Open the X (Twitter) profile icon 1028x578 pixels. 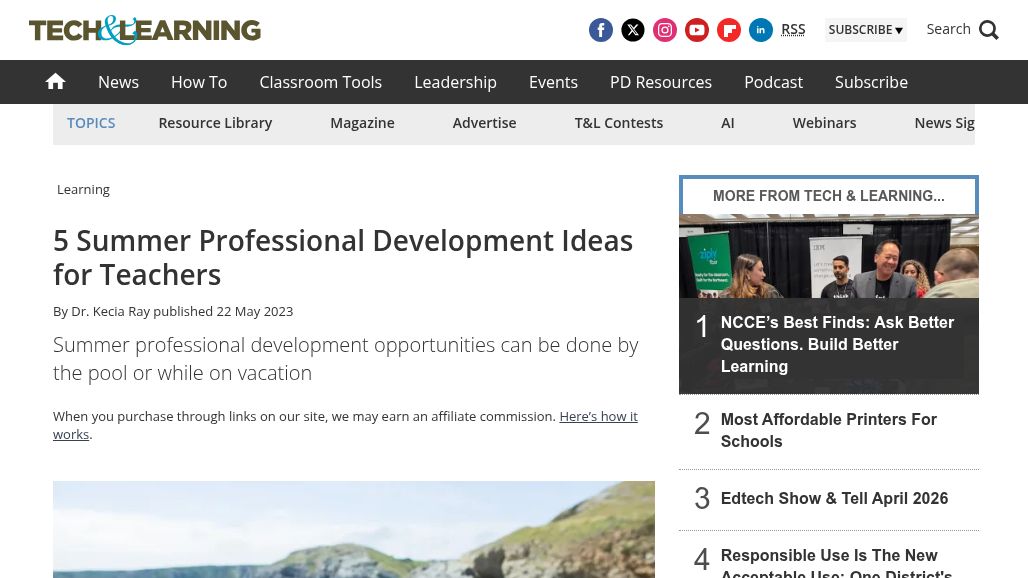click(633, 30)
